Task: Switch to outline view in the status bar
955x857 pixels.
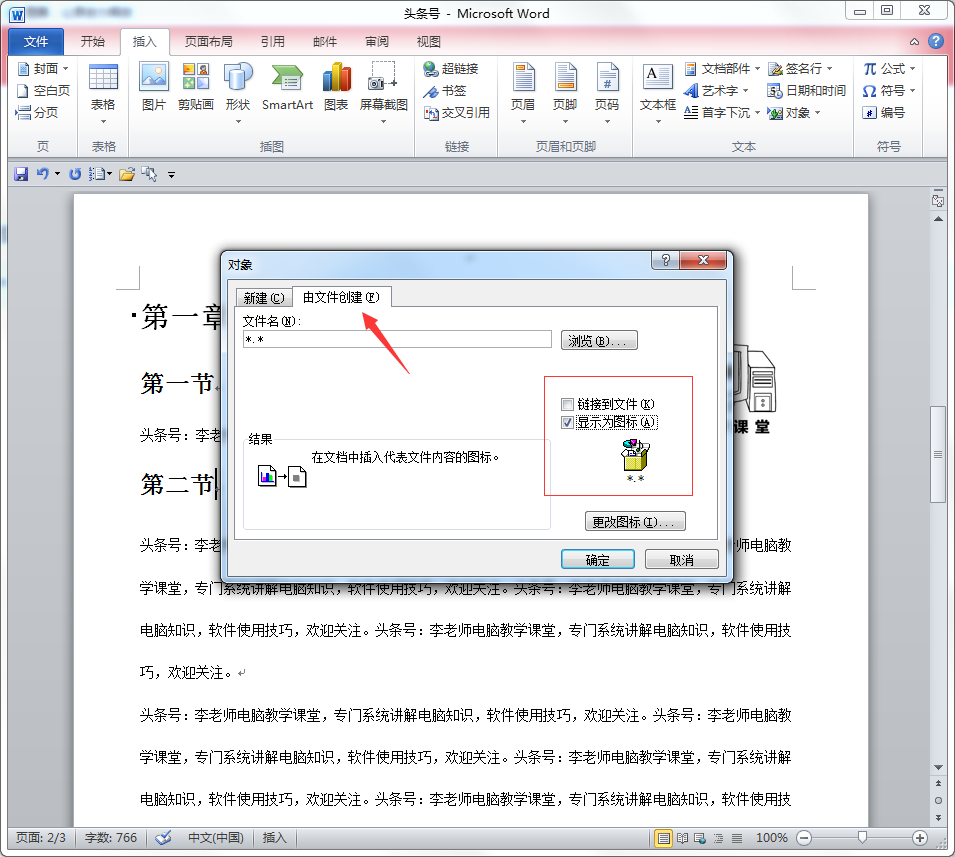Action: tap(719, 838)
